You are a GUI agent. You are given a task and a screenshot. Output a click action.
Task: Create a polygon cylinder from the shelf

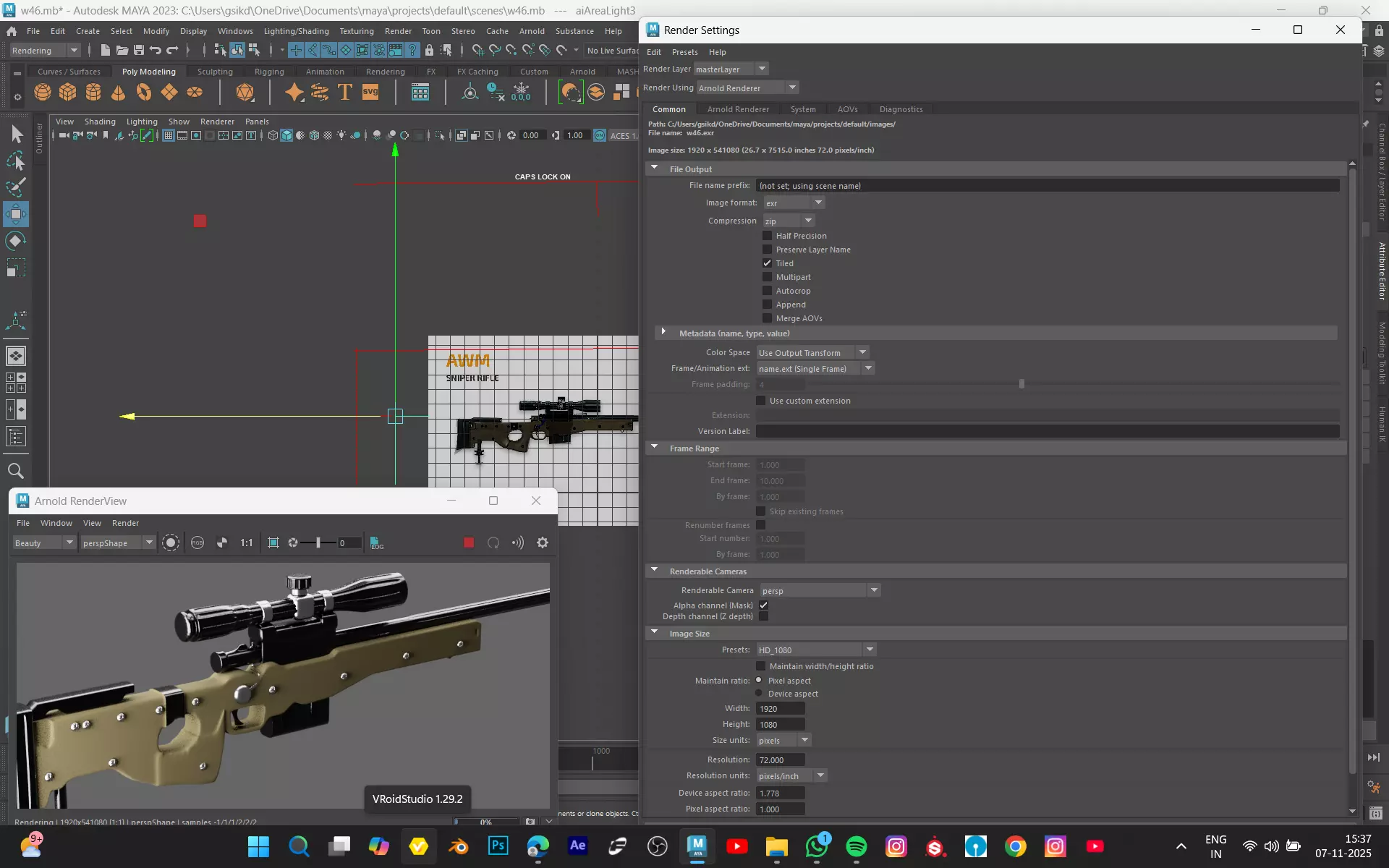[x=93, y=93]
